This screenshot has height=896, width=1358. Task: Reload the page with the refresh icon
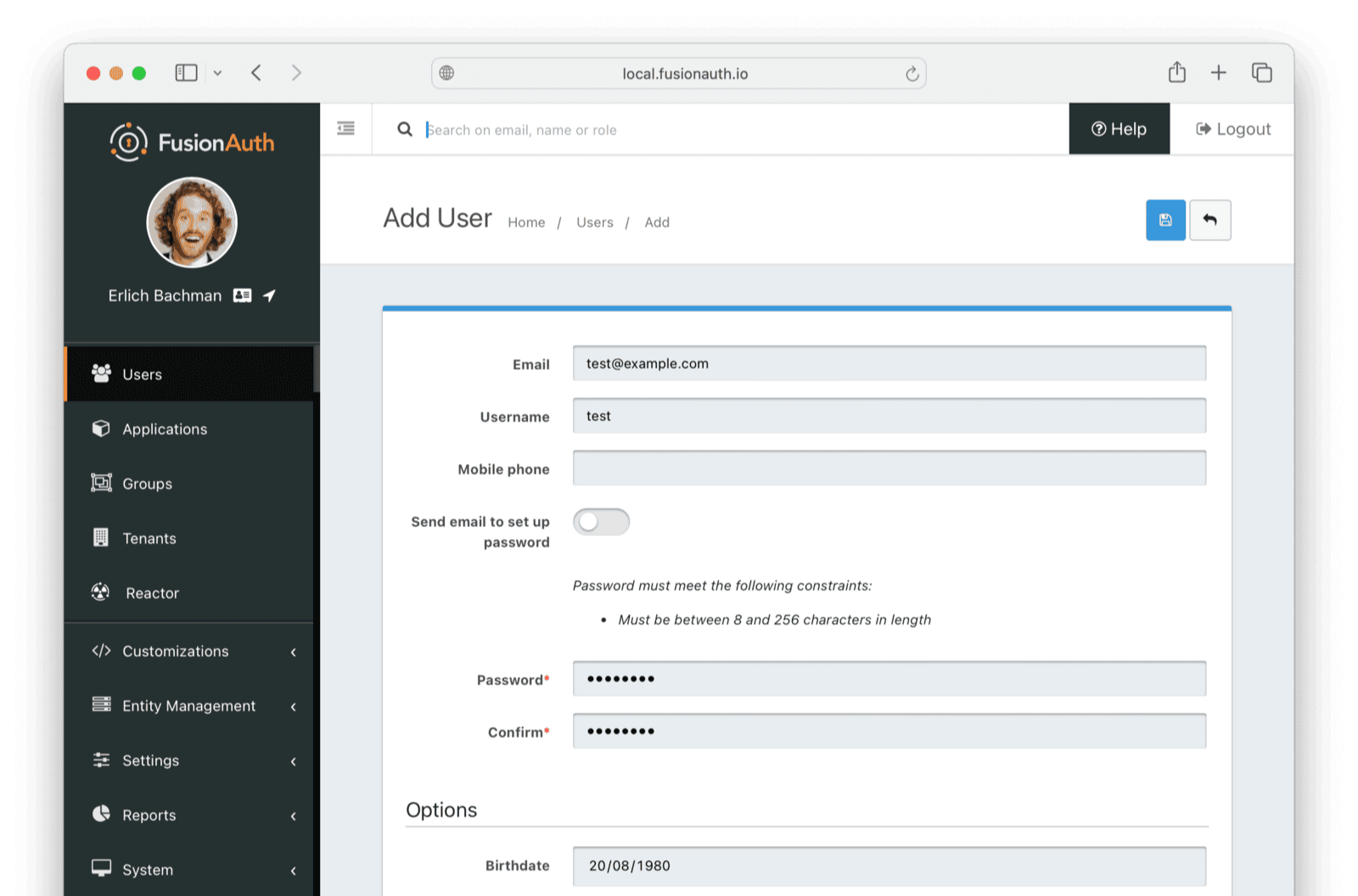pos(912,74)
